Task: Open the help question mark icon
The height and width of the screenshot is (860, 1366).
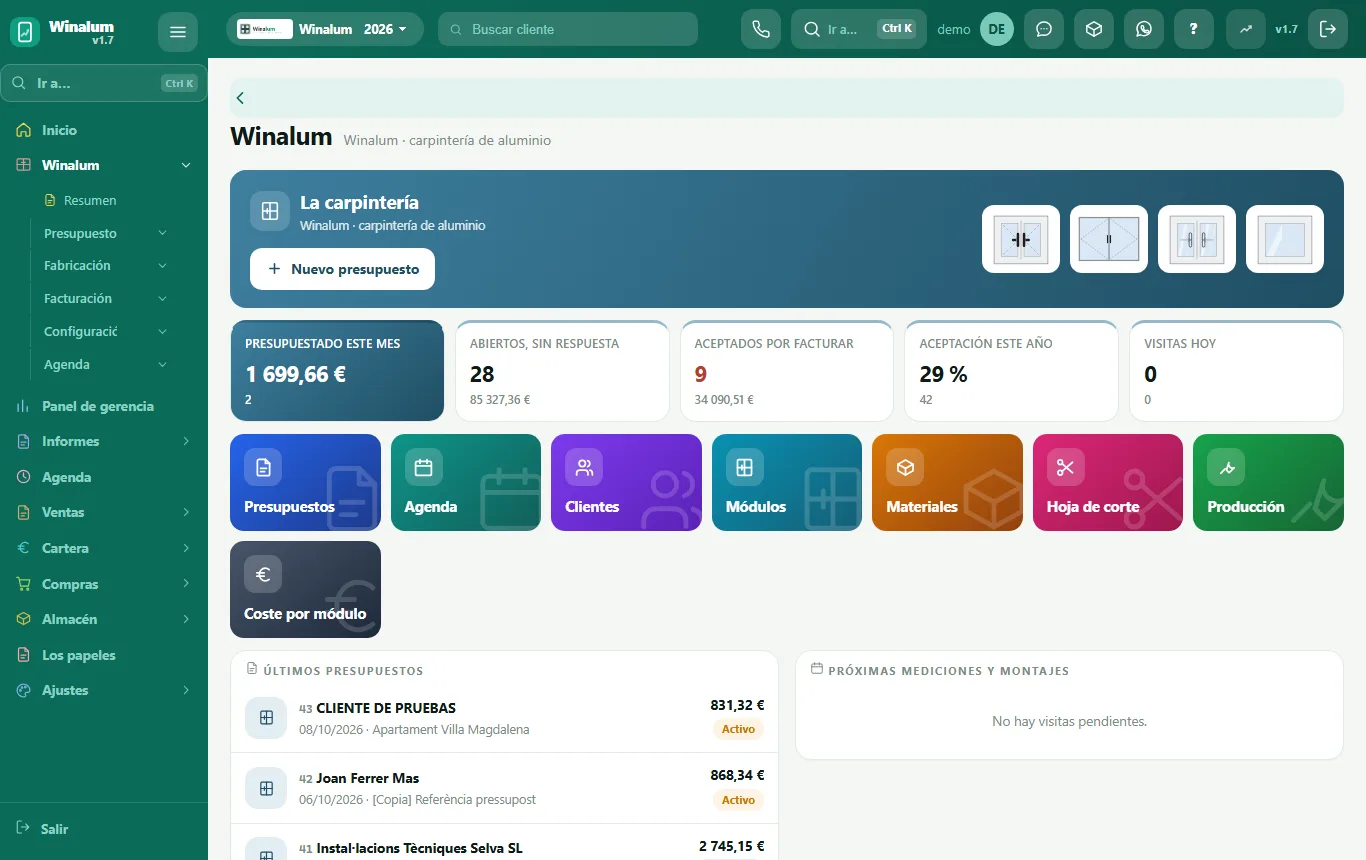Action: point(1193,29)
